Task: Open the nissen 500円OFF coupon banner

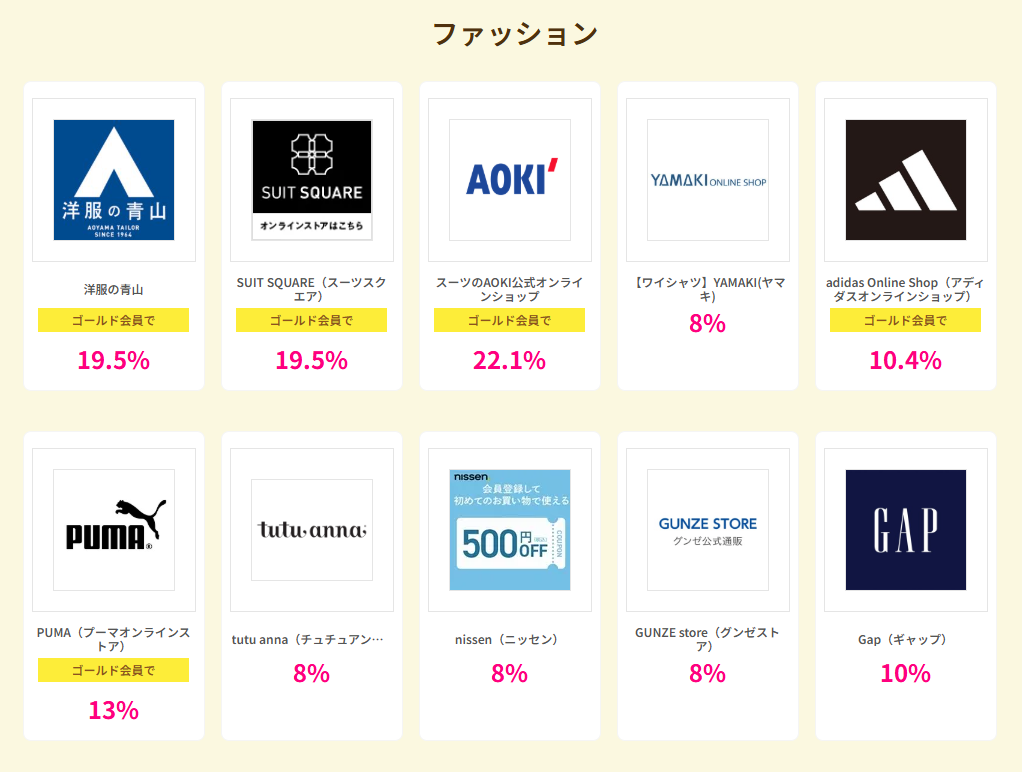Action: (510, 530)
